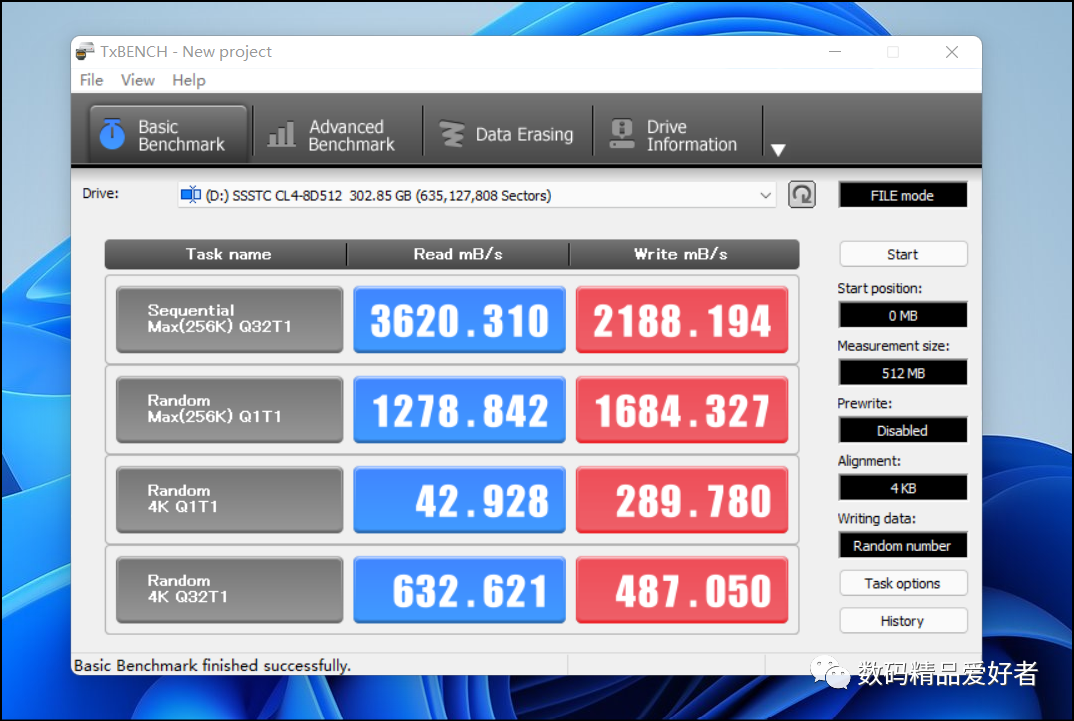The width and height of the screenshot is (1074, 721).
Task: Open the View menu
Action: (x=138, y=80)
